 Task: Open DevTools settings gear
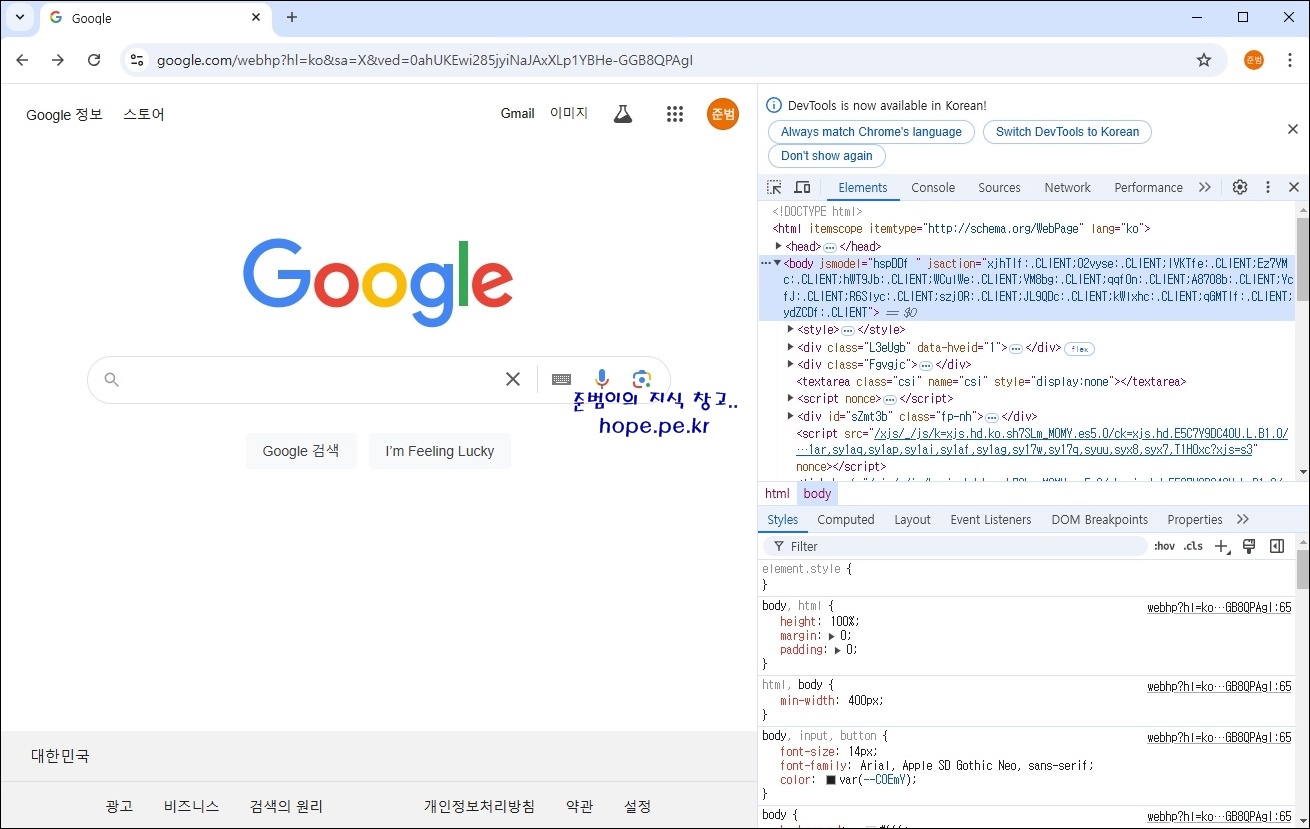click(1240, 187)
